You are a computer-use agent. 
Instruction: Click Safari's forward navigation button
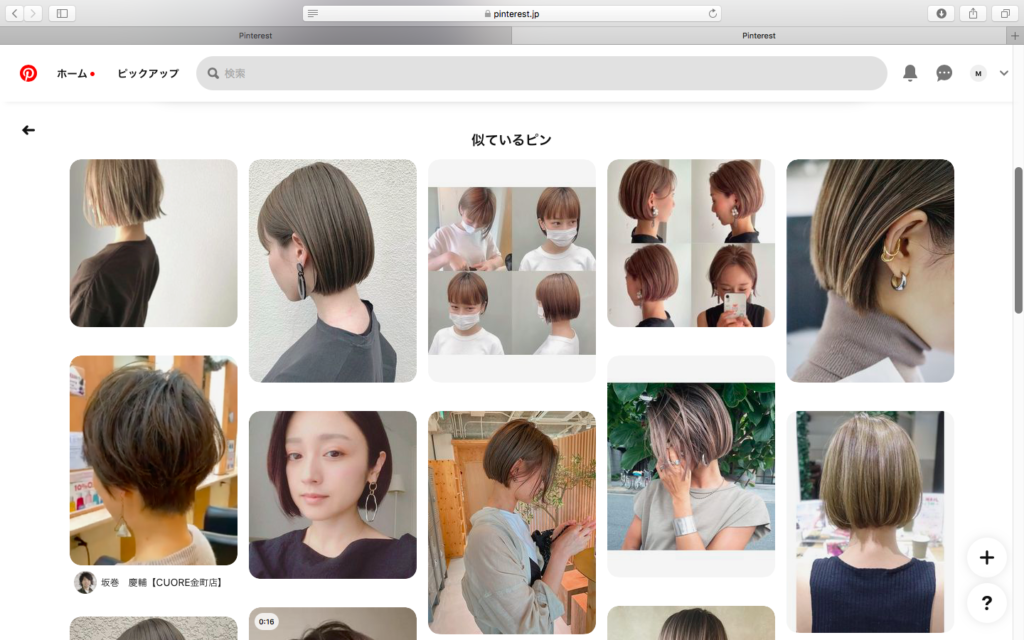point(33,13)
